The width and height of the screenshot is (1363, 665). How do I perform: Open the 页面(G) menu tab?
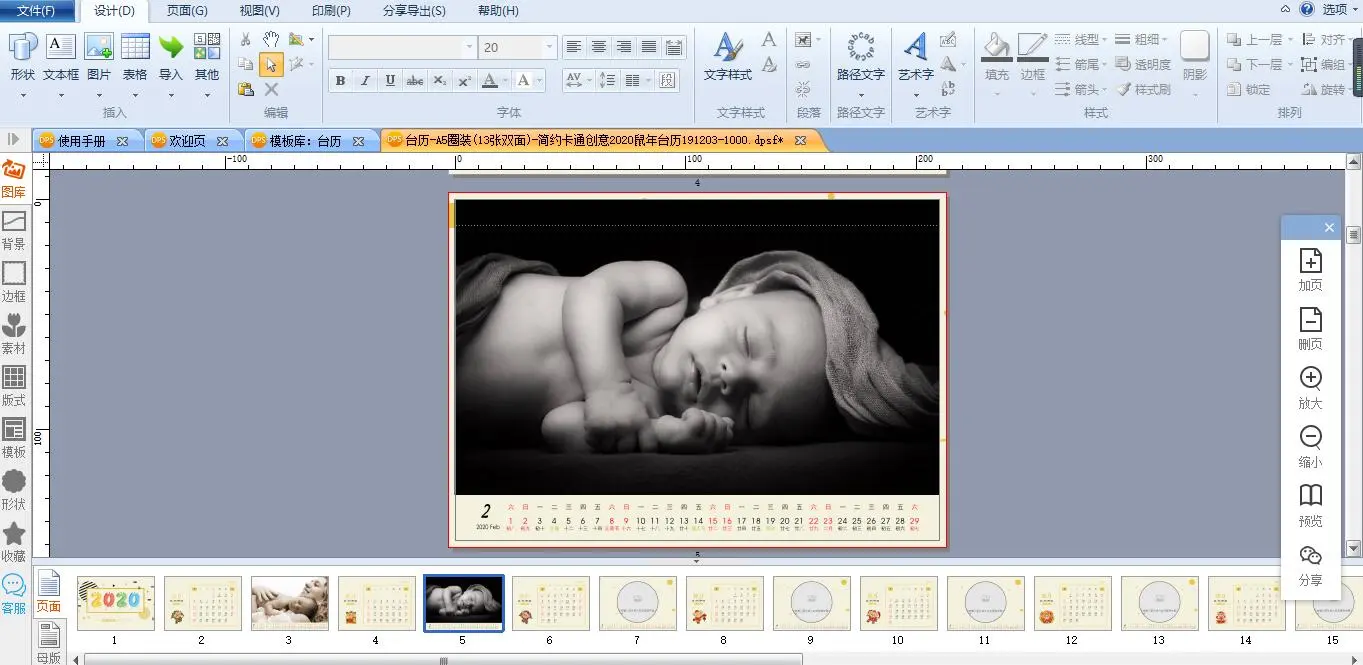coord(187,11)
